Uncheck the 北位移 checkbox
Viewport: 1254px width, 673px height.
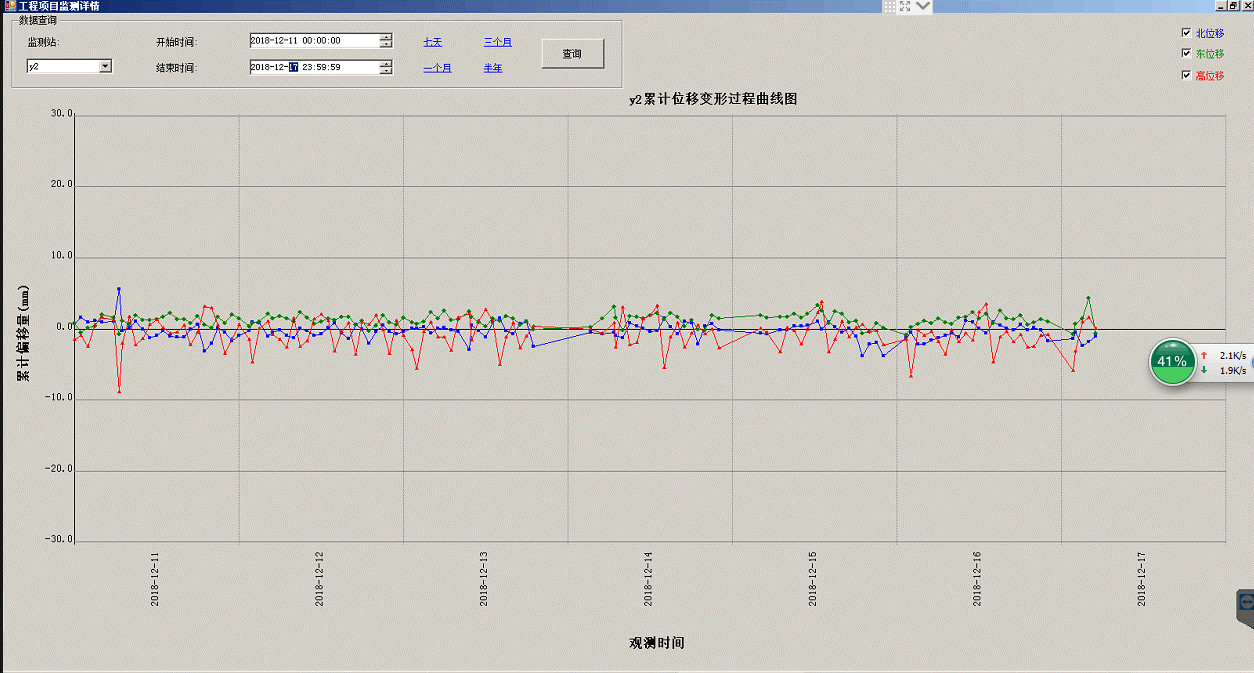(1187, 33)
